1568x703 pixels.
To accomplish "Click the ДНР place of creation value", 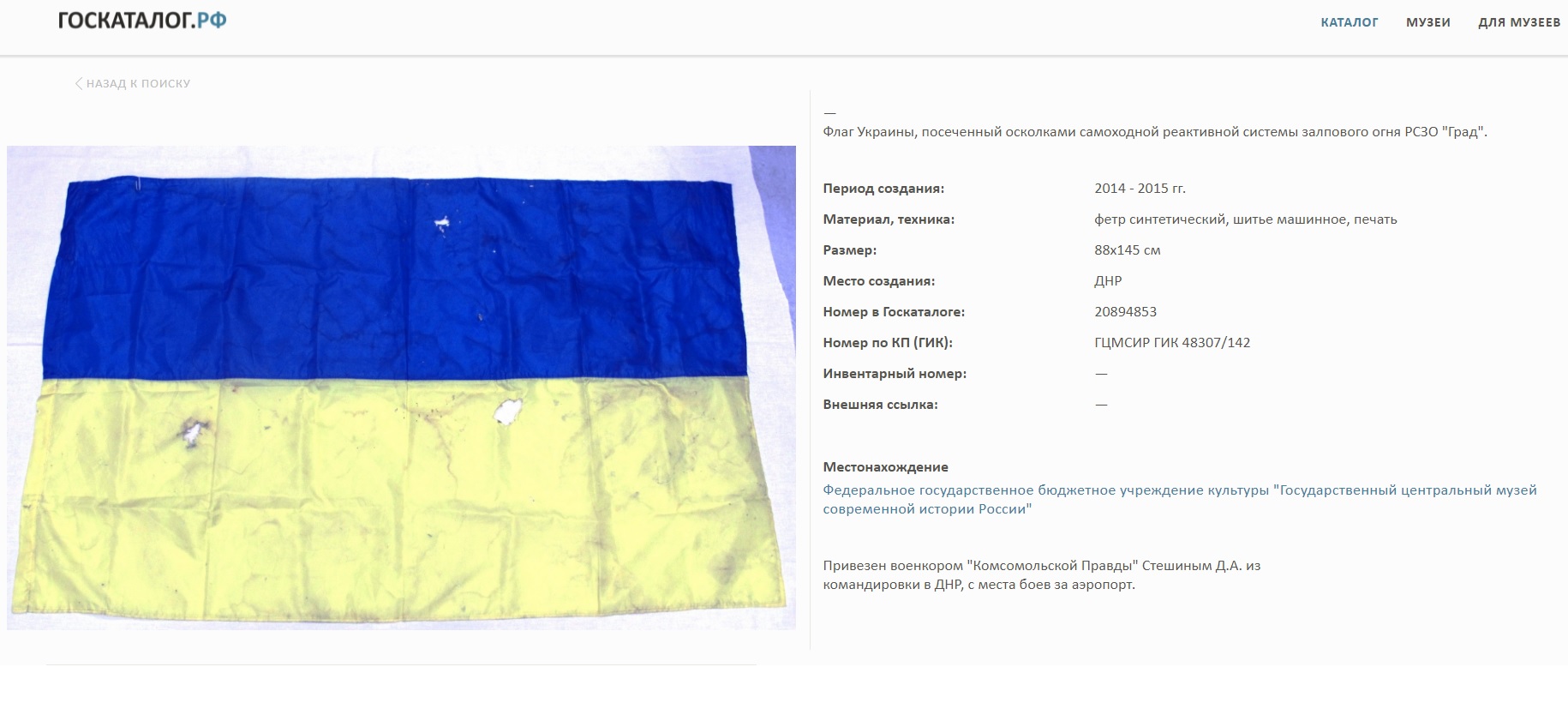I will [1108, 281].
